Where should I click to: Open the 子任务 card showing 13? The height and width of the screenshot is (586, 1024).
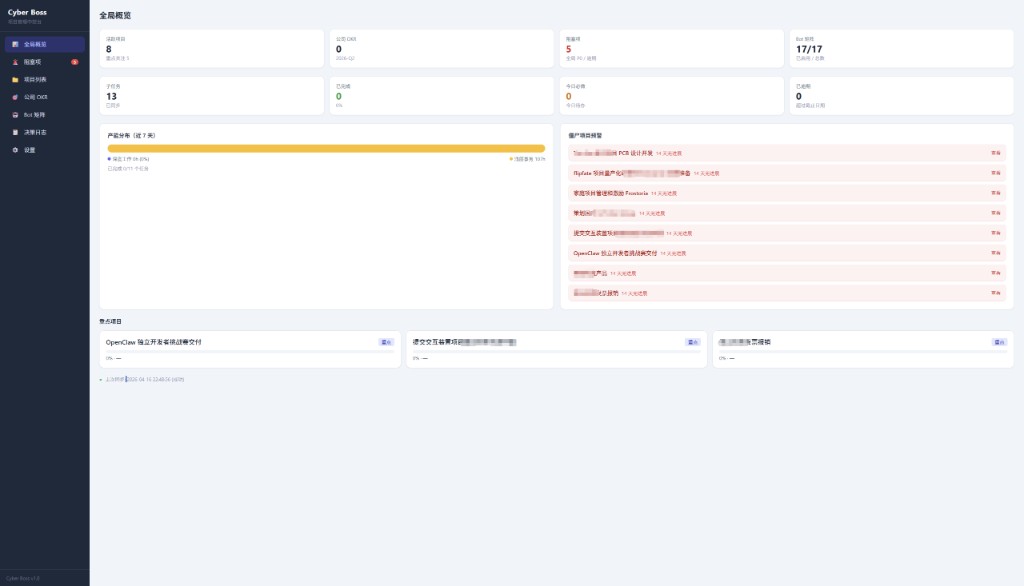pos(212,96)
